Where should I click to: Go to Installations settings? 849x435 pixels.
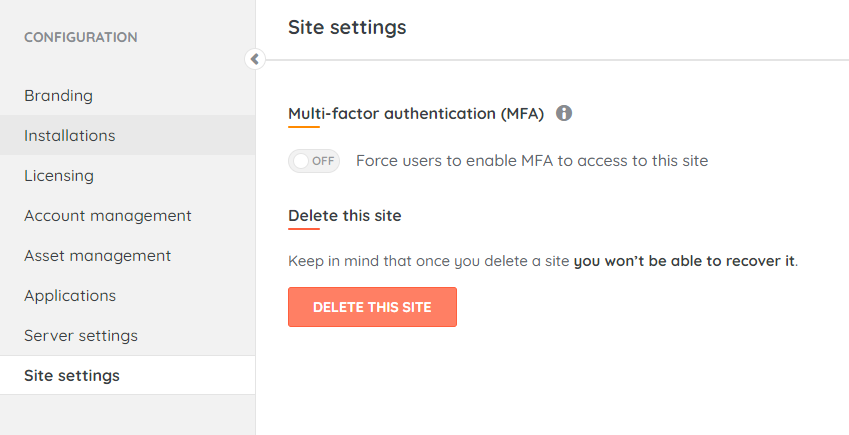(x=70, y=136)
